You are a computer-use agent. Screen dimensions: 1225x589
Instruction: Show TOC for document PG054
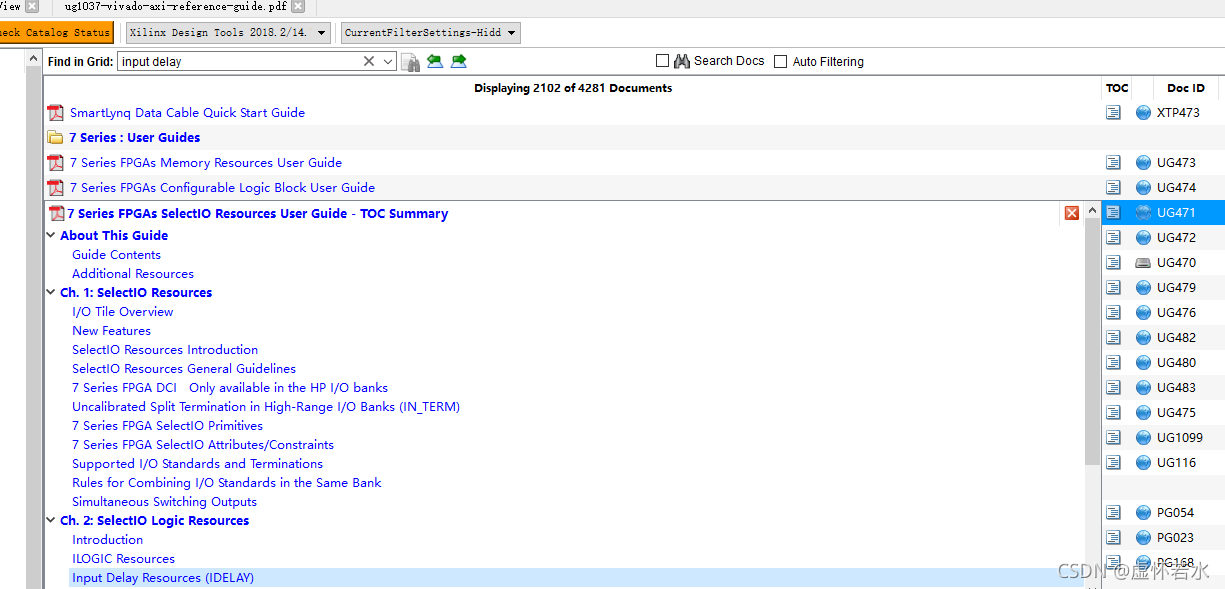coord(1113,513)
